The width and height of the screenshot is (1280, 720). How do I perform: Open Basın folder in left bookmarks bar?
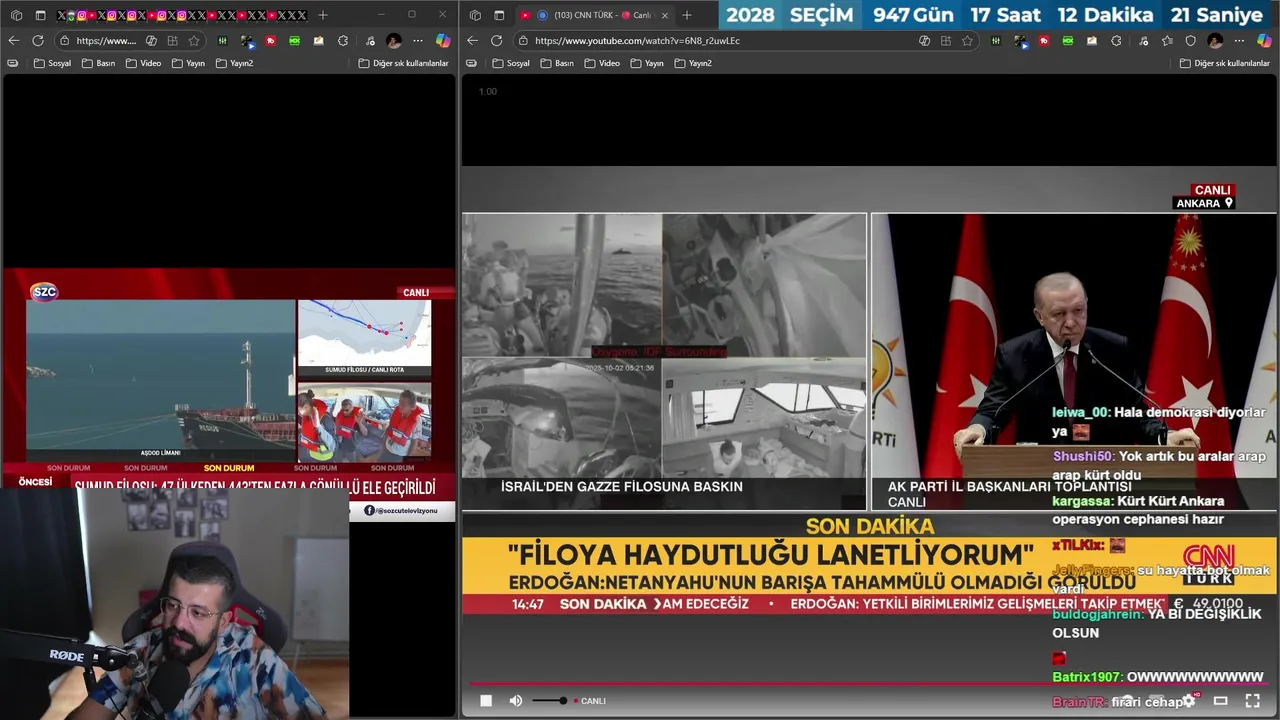click(98, 63)
